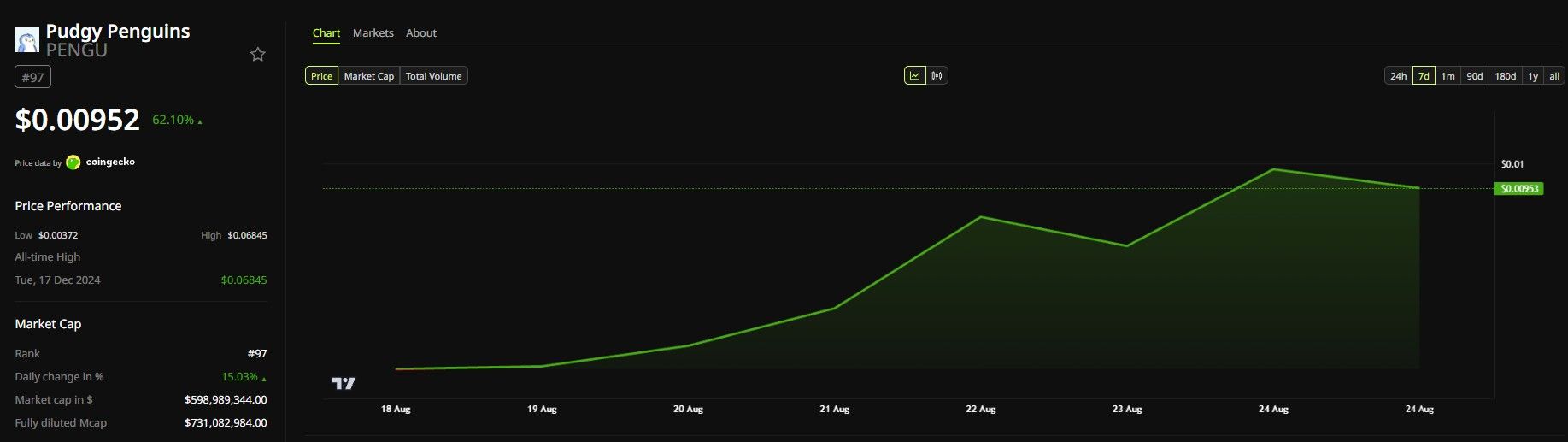Click the 23 Aug axis label

click(x=1127, y=410)
